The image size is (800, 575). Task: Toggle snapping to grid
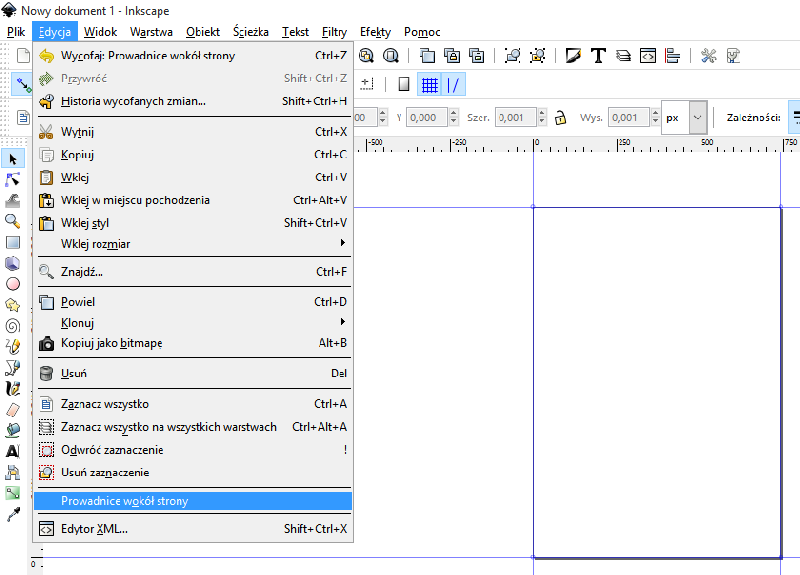click(x=430, y=85)
